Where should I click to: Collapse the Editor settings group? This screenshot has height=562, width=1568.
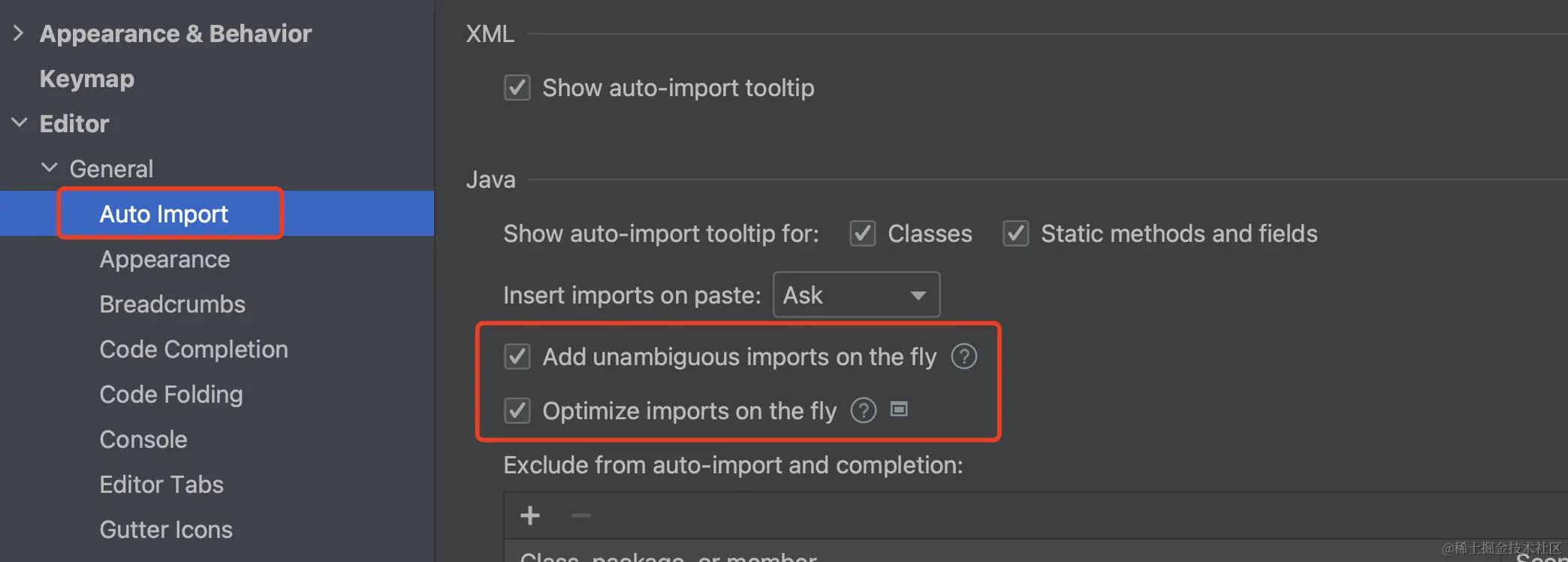[19, 123]
